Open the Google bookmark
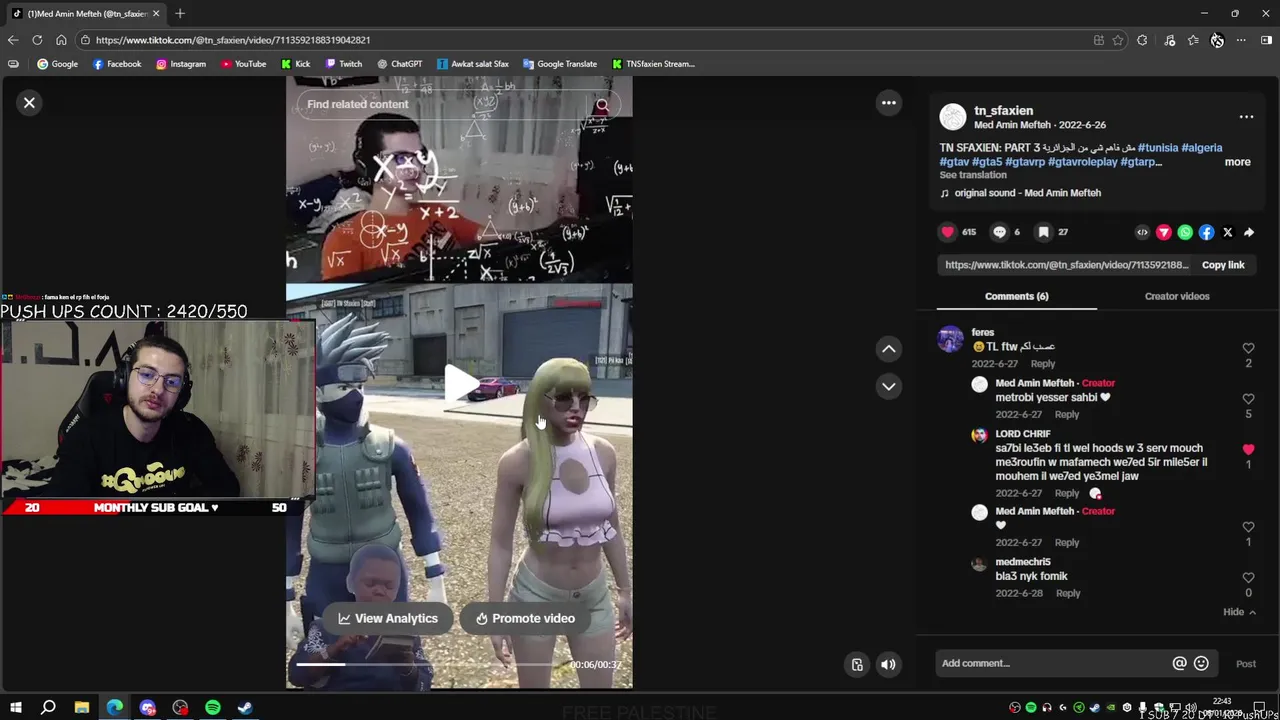This screenshot has width=1280, height=720. [57, 64]
